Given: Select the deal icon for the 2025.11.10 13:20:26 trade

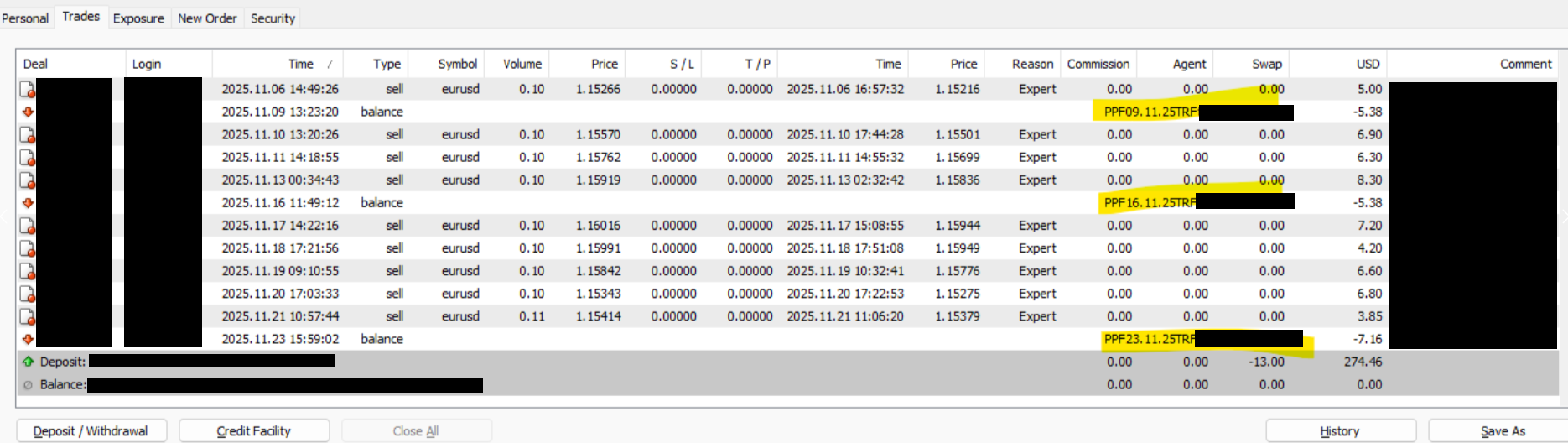Looking at the screenshot, I should point(27,134).
